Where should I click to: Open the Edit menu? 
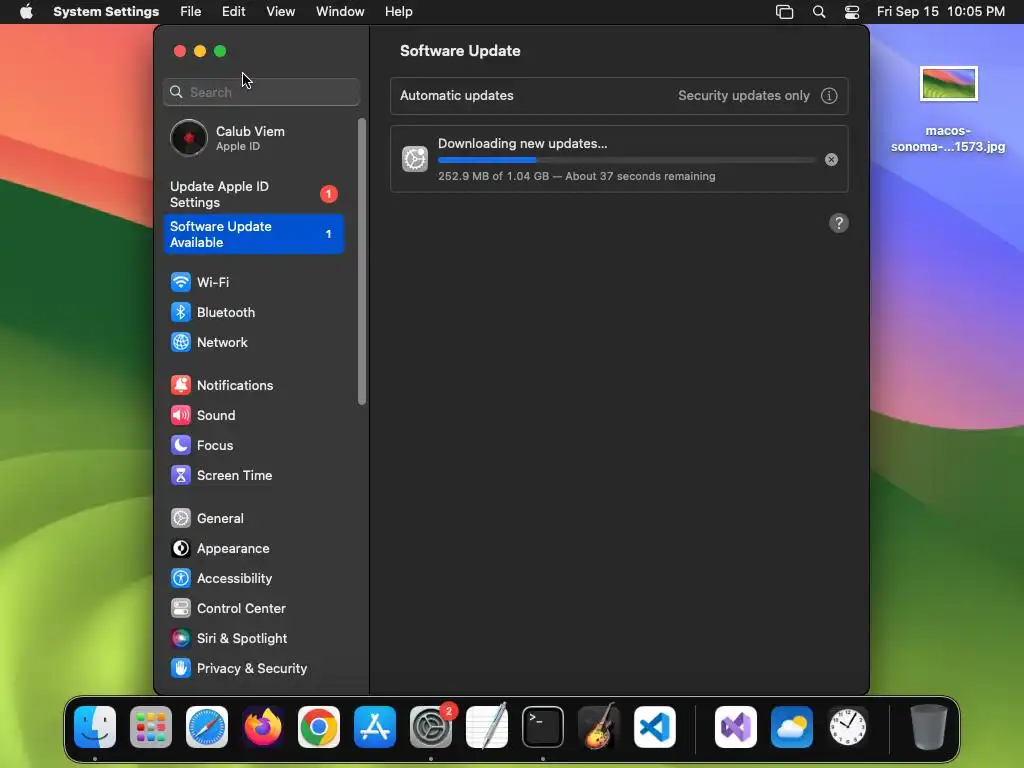tap(233, 12)
